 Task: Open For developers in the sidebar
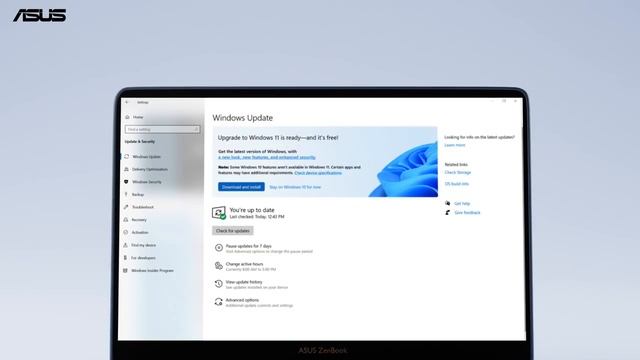(x=143, y=258)
